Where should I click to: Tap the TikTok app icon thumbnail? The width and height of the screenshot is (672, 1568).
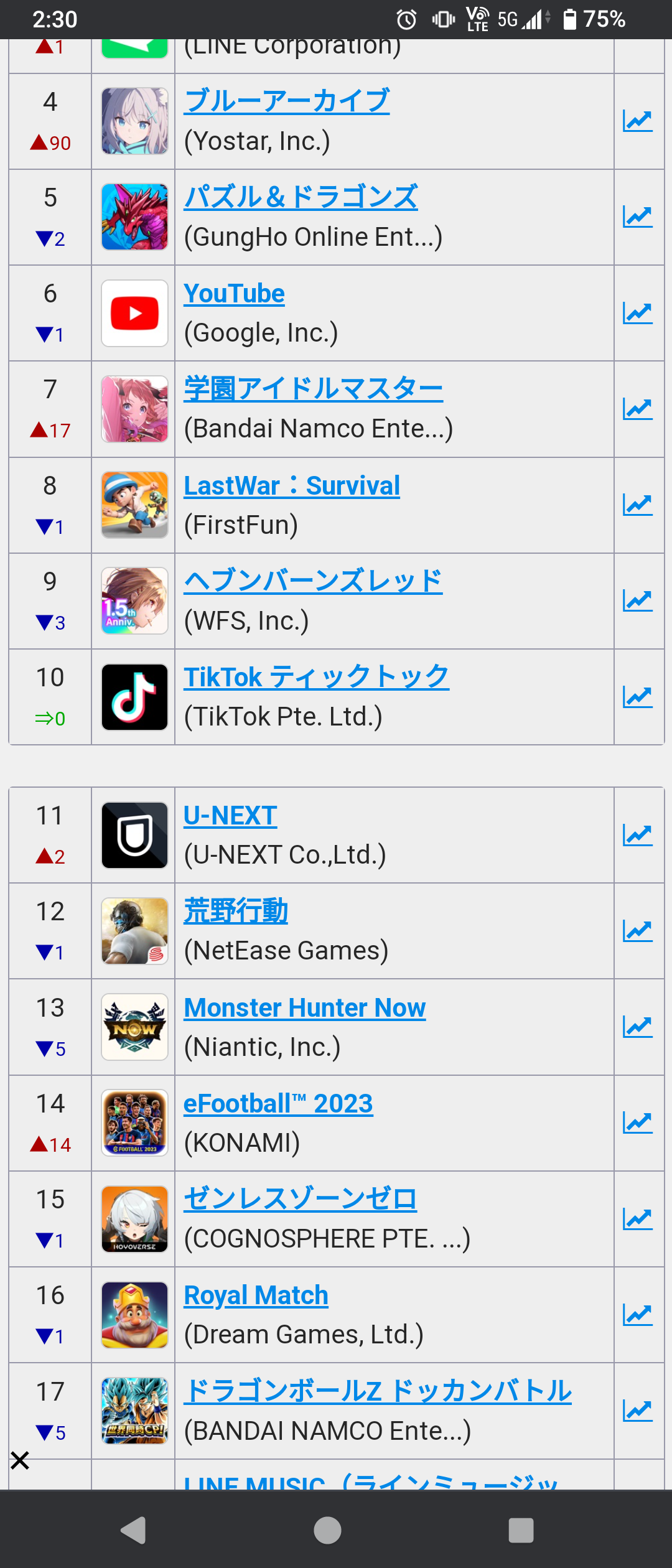(x=134, y=697)
